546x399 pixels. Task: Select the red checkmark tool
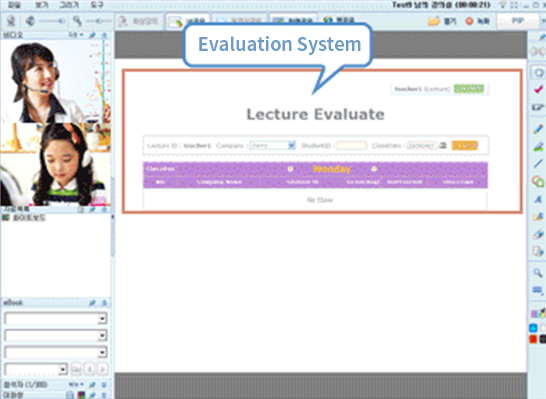[538, 89]
